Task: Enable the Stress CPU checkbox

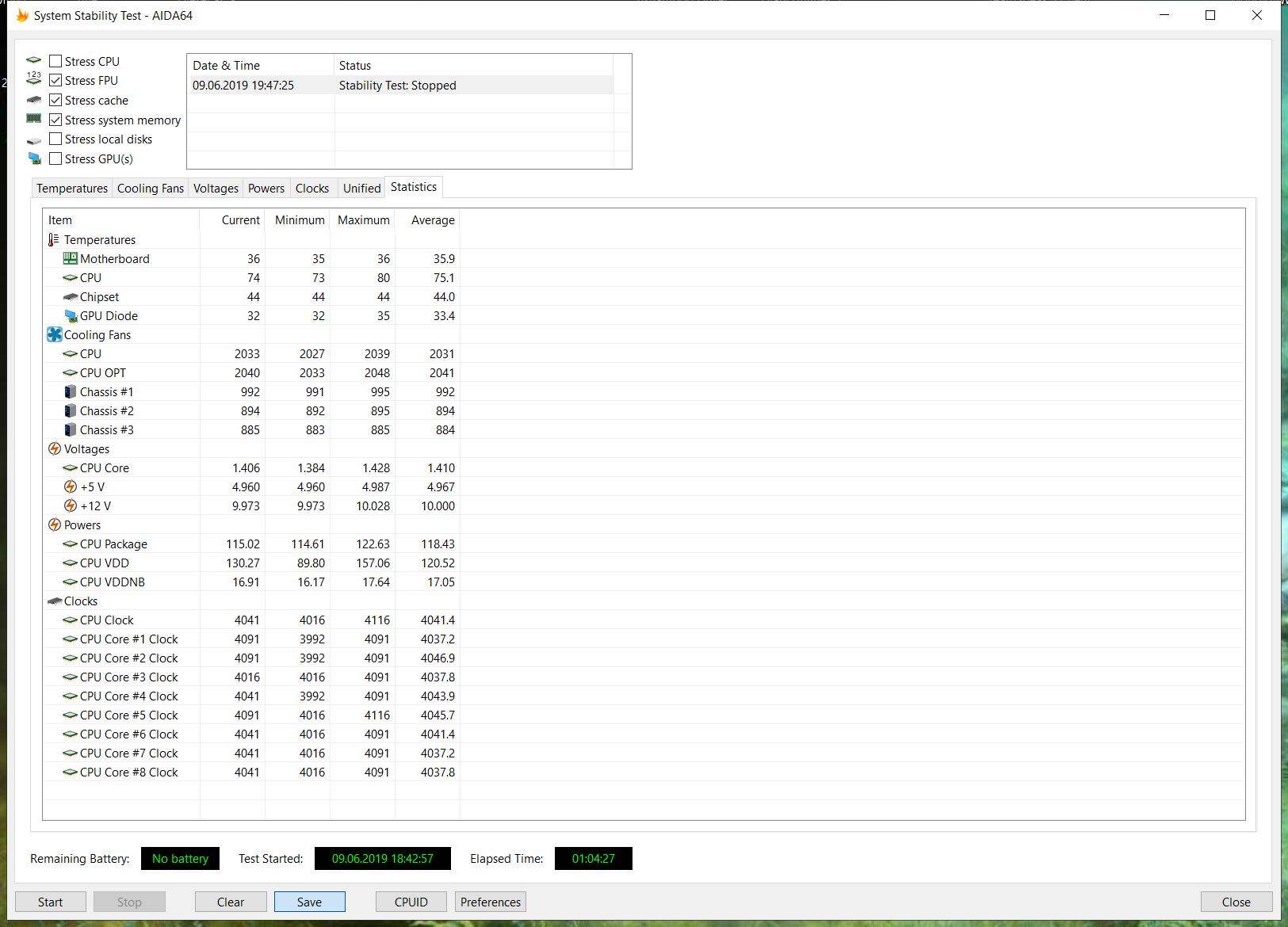Action: [x=55, y=61]
